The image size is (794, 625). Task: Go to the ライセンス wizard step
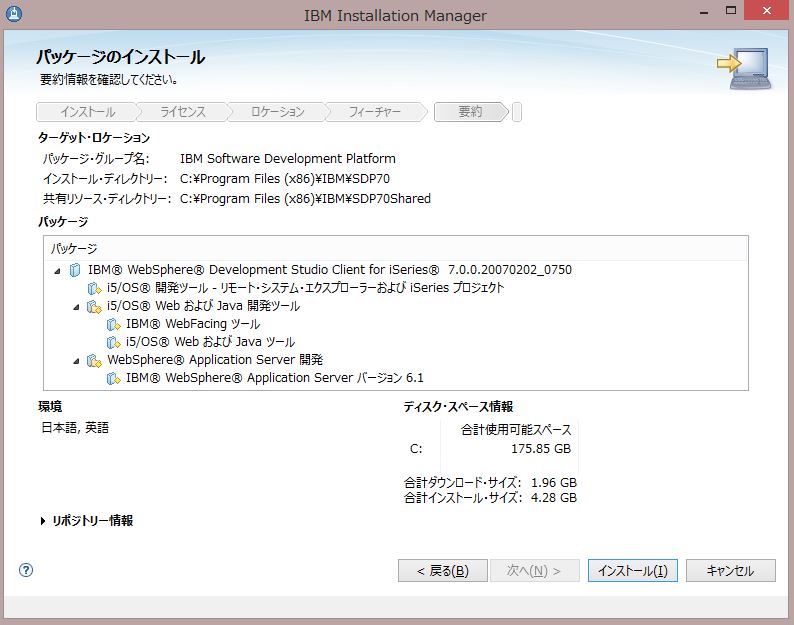182,112
